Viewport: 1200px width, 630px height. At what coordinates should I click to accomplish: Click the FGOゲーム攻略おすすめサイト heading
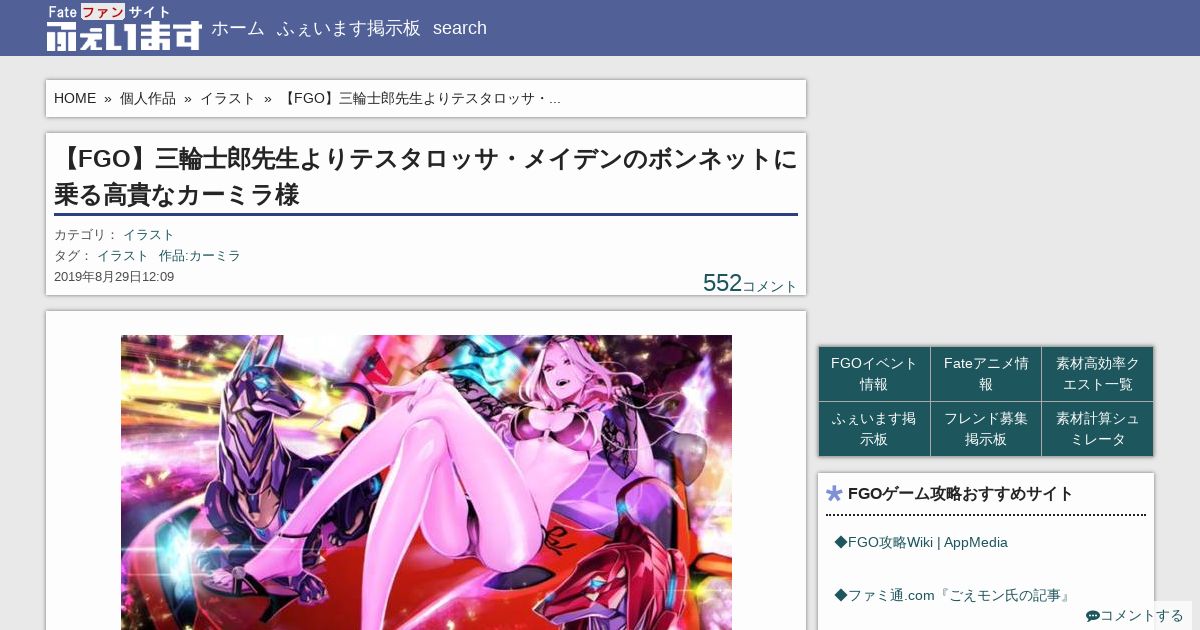pyautogui.click(x=960, y=493)
